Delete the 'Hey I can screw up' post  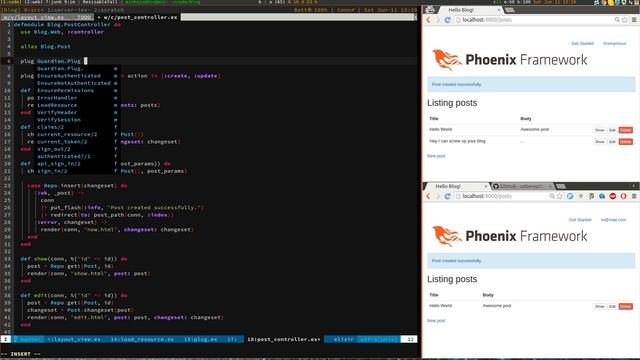[x=625, y=142]
